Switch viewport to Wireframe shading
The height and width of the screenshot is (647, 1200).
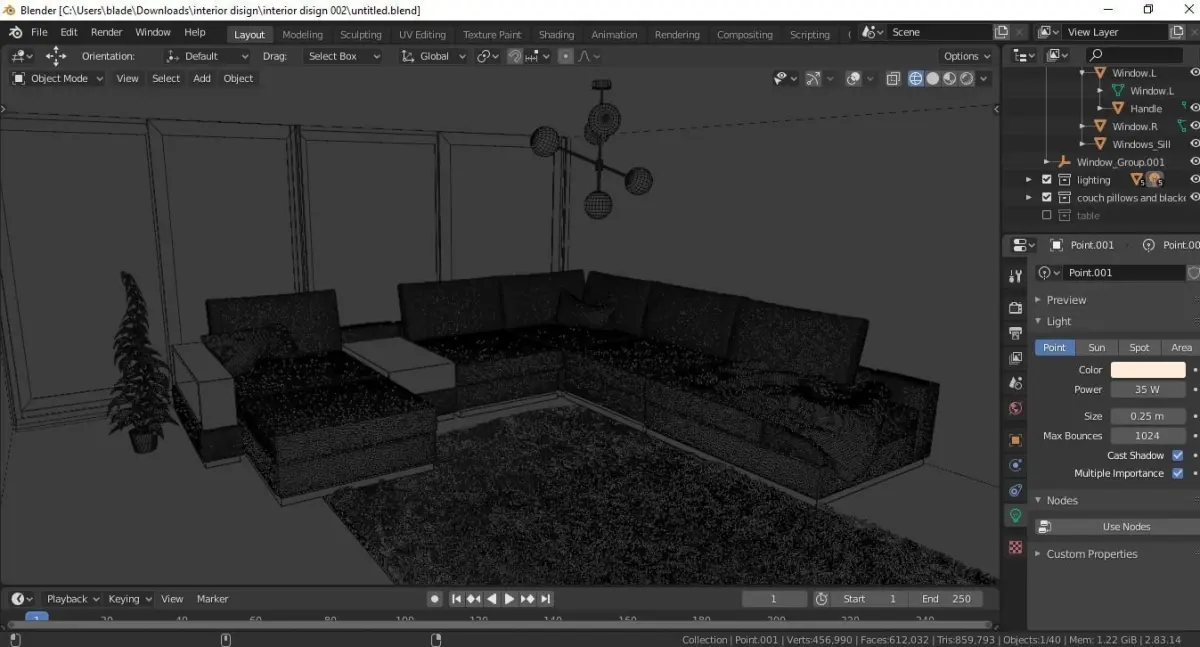coord(915,79)
